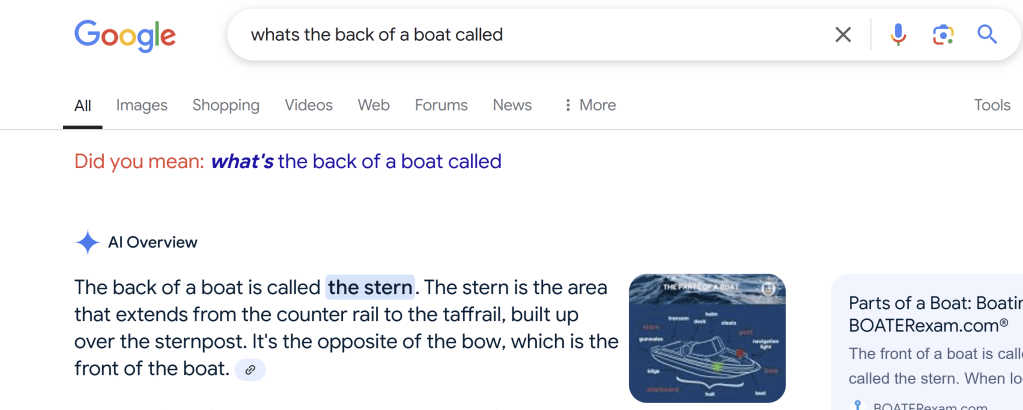Go to the Forums tab
The height and width of the screenshot is (410, 1023).
441,105
